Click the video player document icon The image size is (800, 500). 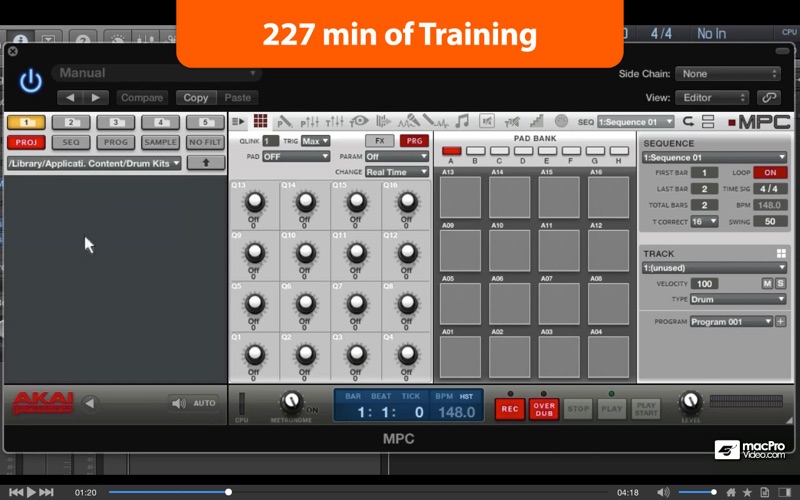[x=764, y=492]
